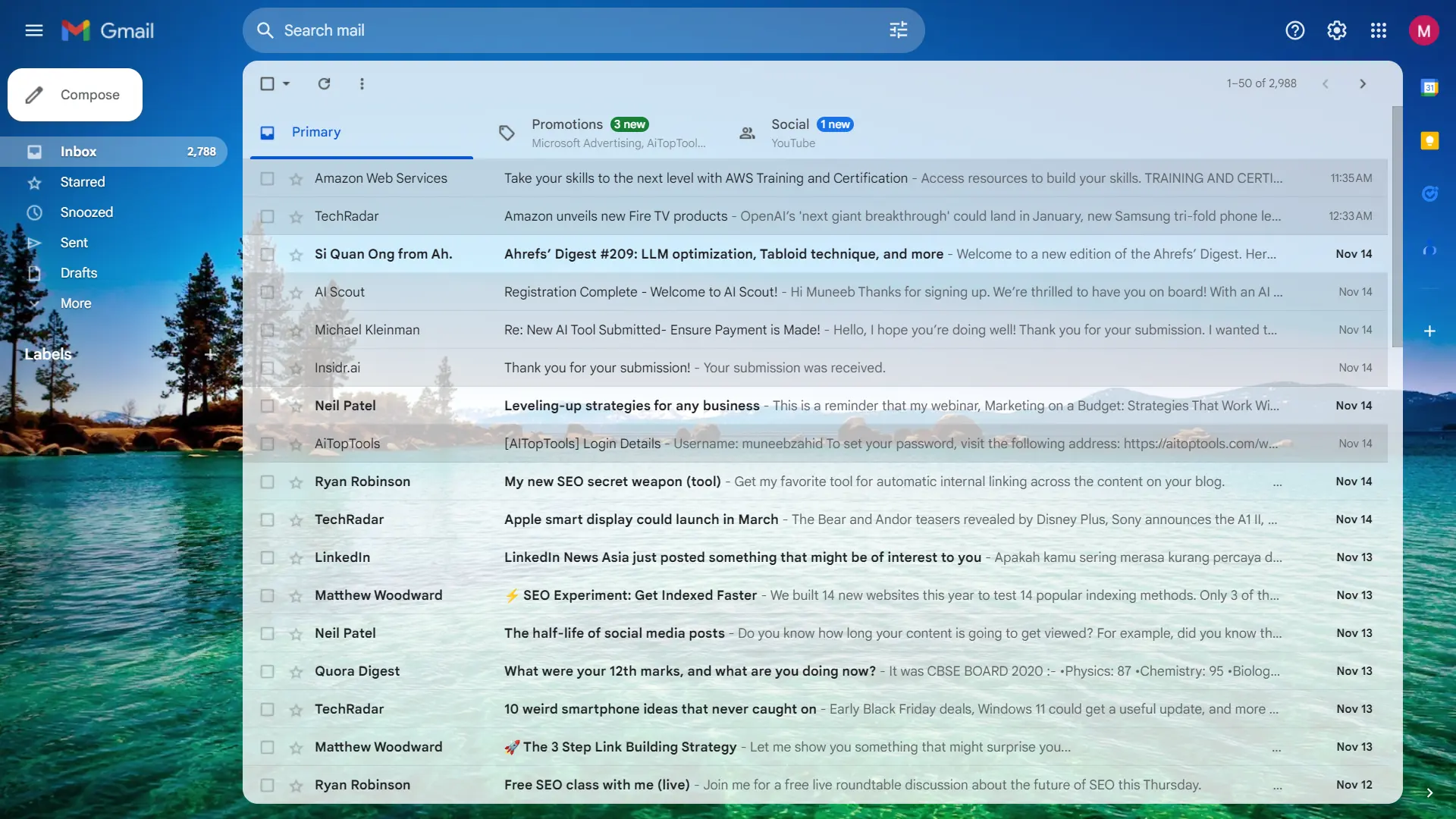Viewport: 1456px width, 819px height.
Task: Star the LinkedIn email
Action: pos(296,558)
